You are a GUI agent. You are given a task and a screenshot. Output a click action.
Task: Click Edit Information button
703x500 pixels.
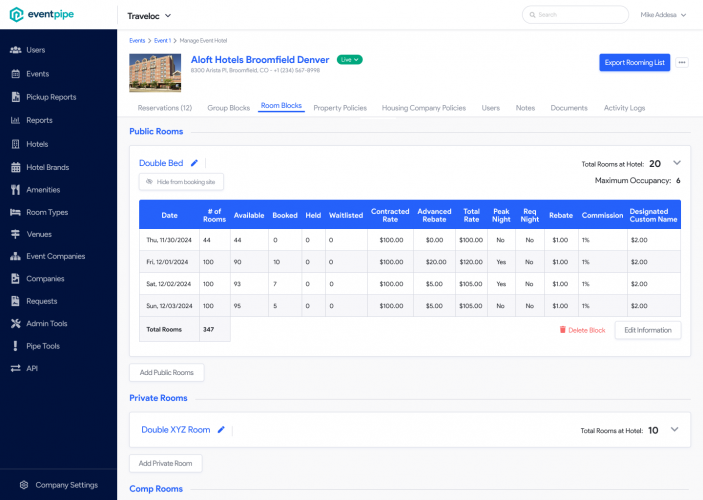648,330
